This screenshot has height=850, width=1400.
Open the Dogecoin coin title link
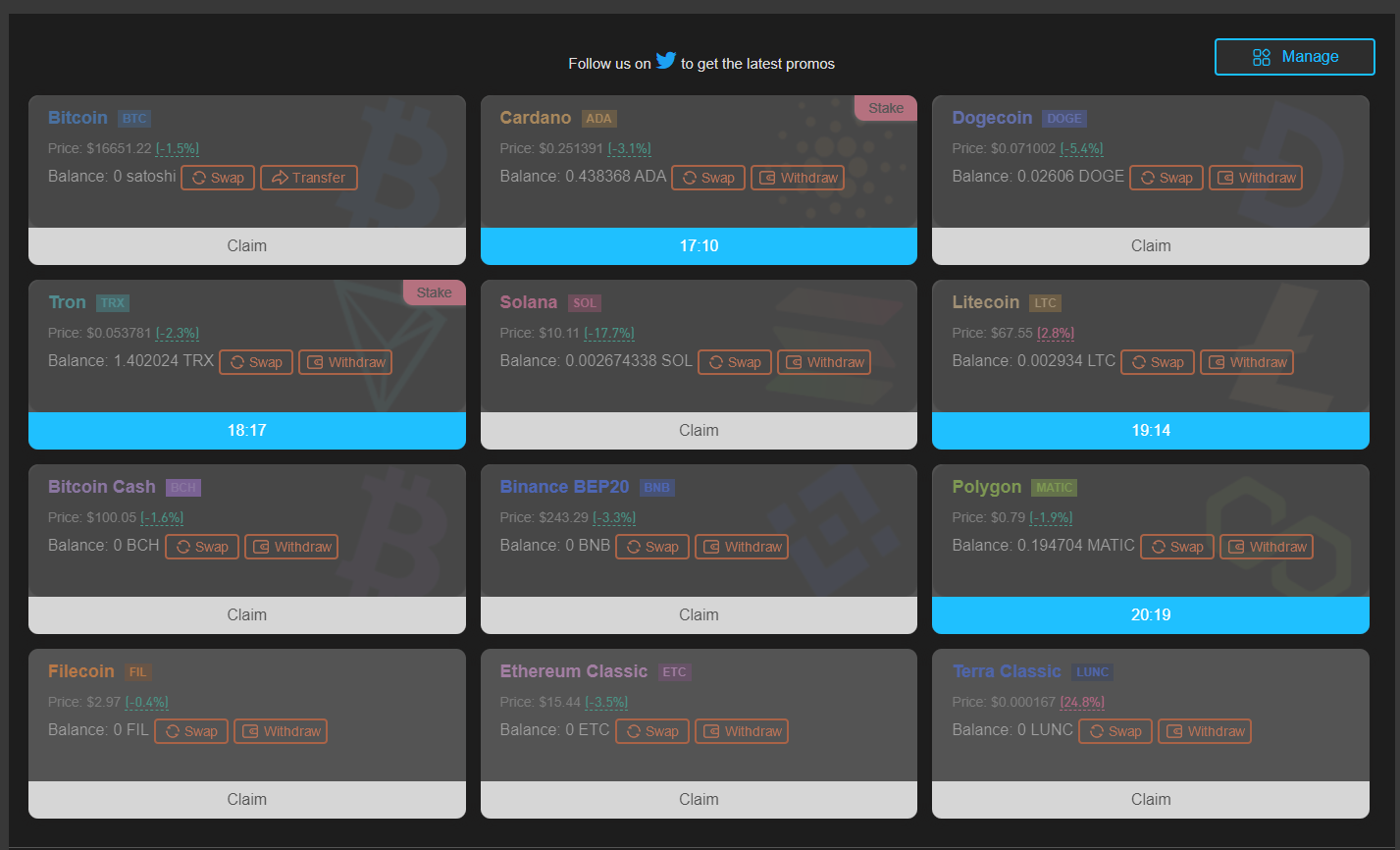tap(992, 118)
